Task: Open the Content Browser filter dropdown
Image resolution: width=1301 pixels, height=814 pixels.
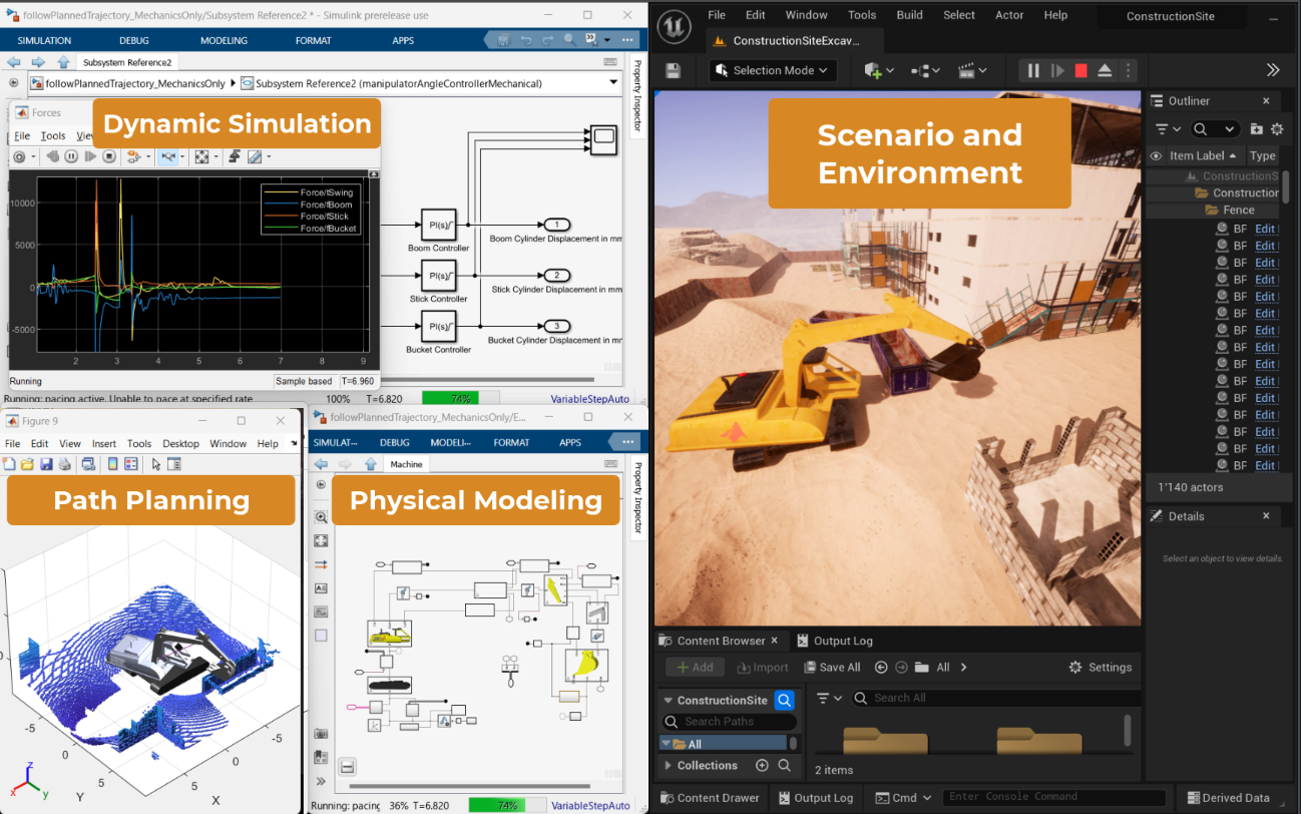Action: tap(829, 698)
